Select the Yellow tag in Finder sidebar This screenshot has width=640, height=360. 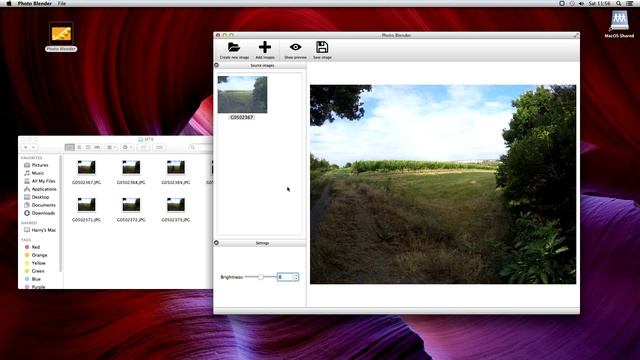(x=38, y=263)
